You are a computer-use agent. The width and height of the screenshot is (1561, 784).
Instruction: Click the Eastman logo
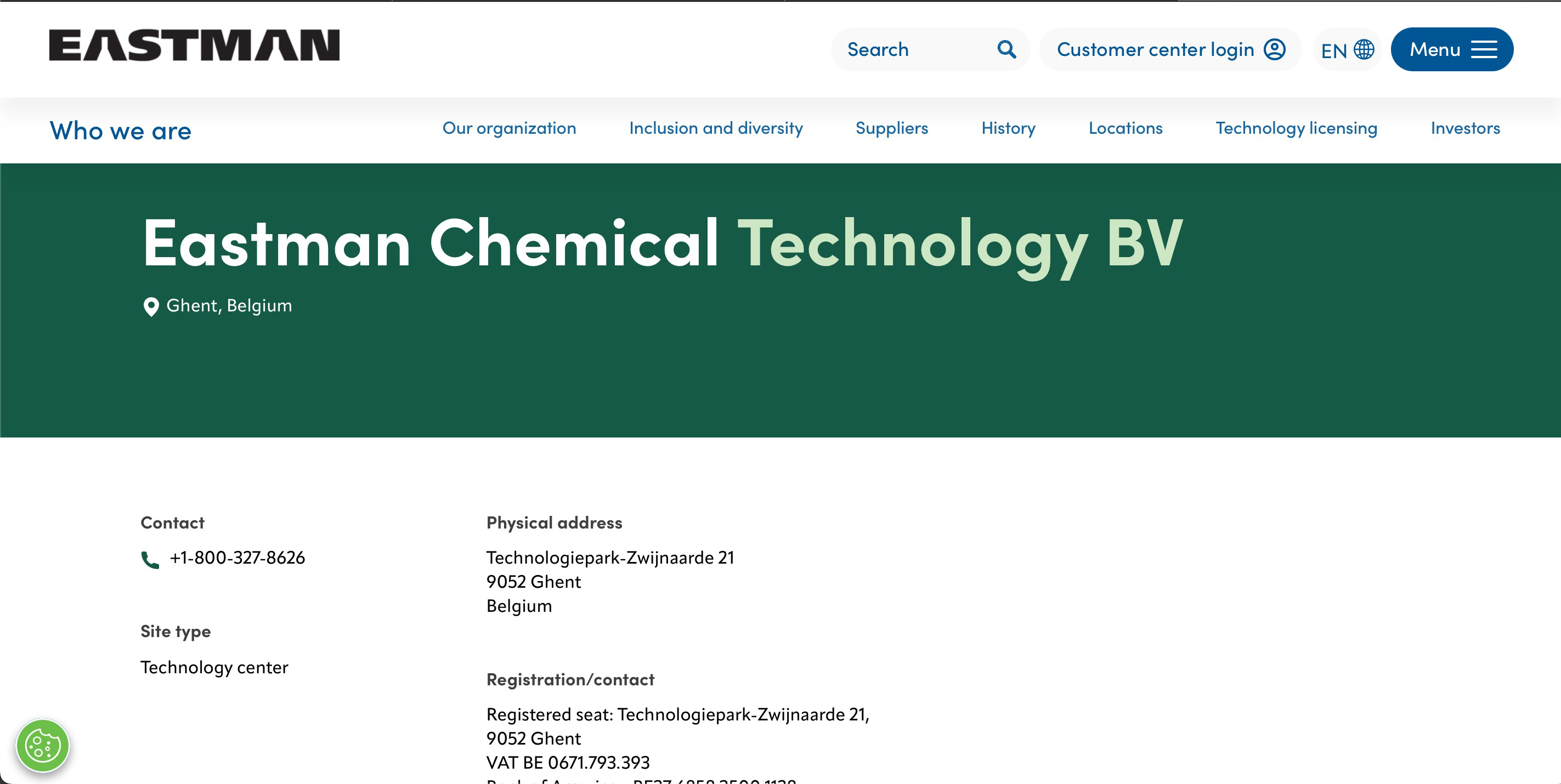coord(194,46)
